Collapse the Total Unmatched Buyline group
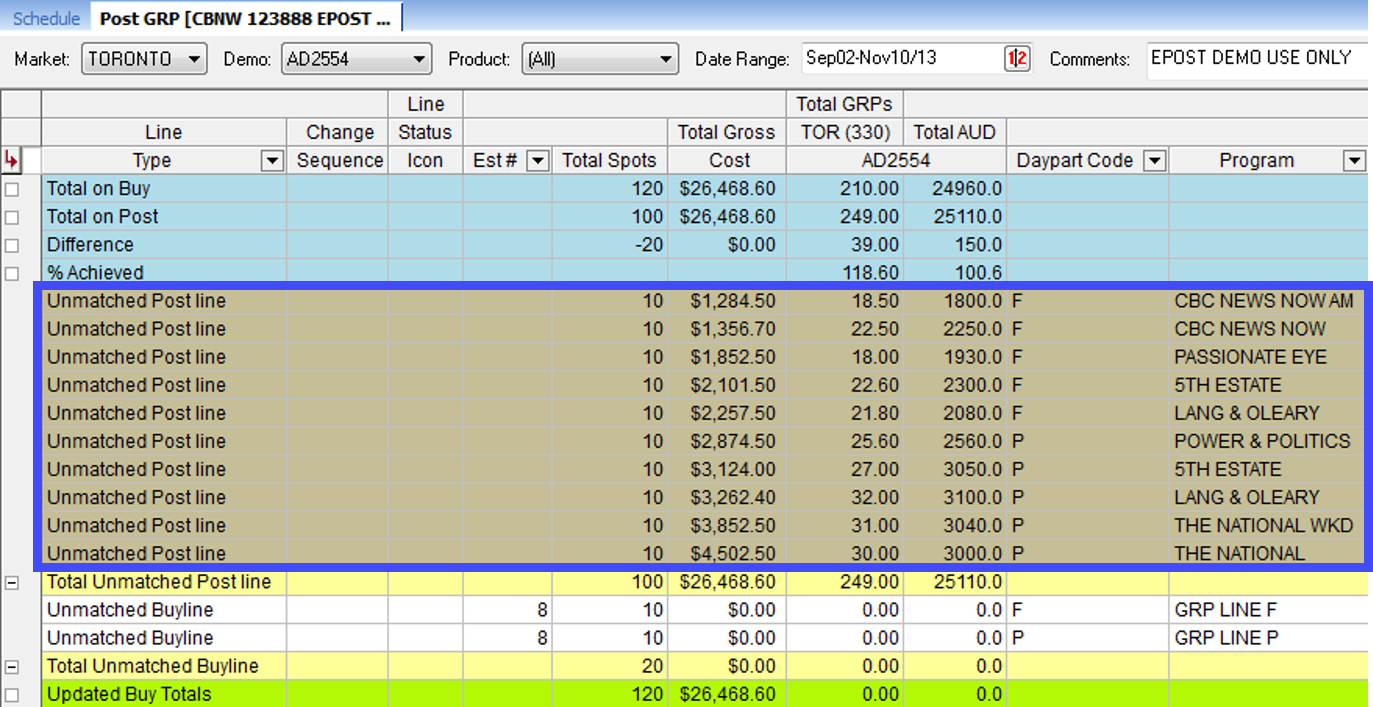The image size is (1373, 707). point(11,667)
